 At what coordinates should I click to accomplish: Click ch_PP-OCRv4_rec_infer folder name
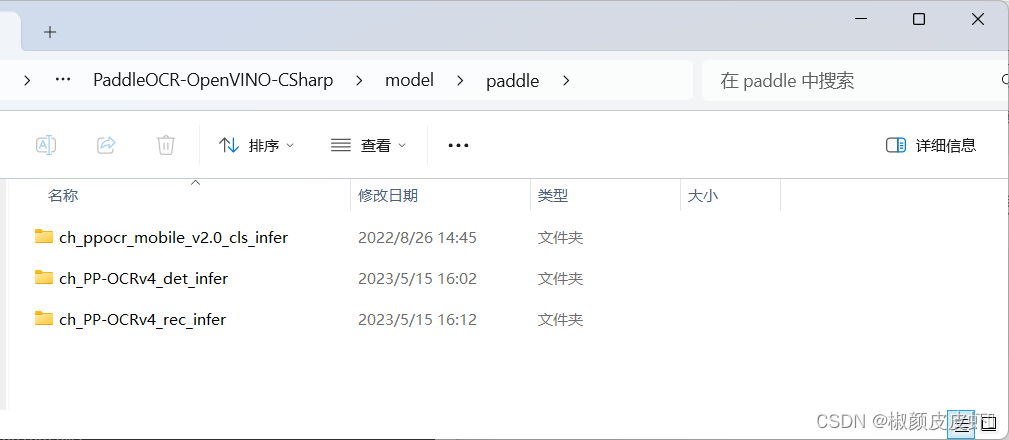click(x=142, y=319)
